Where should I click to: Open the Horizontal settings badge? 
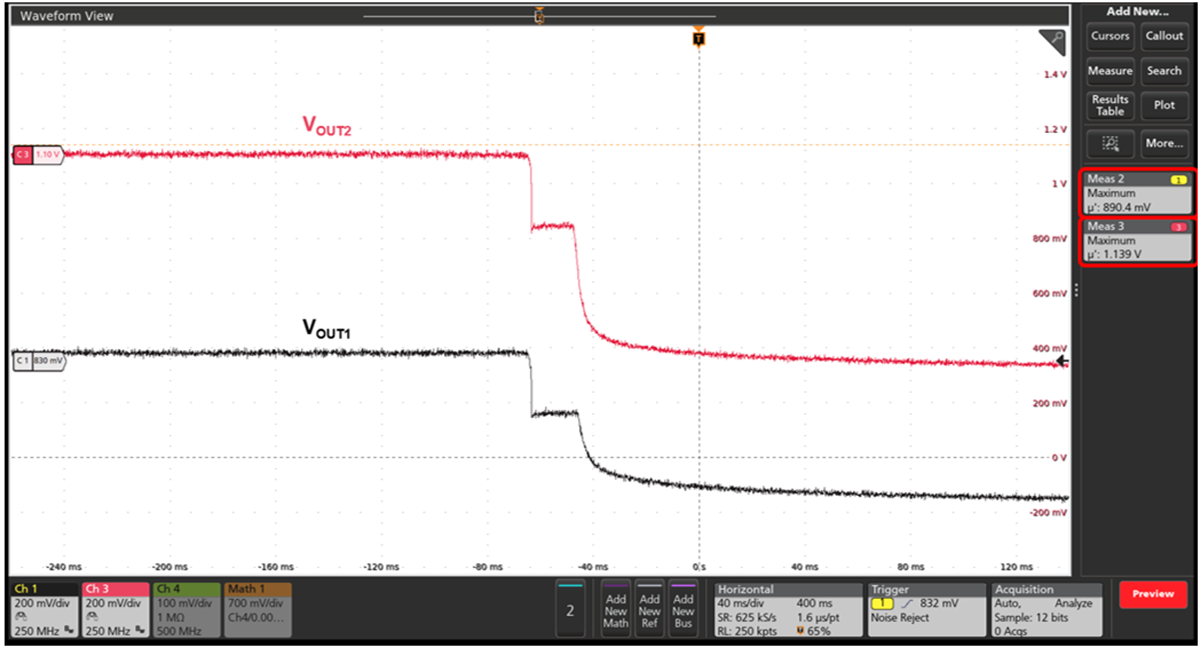pyautogui.click(x=789, y=610)
